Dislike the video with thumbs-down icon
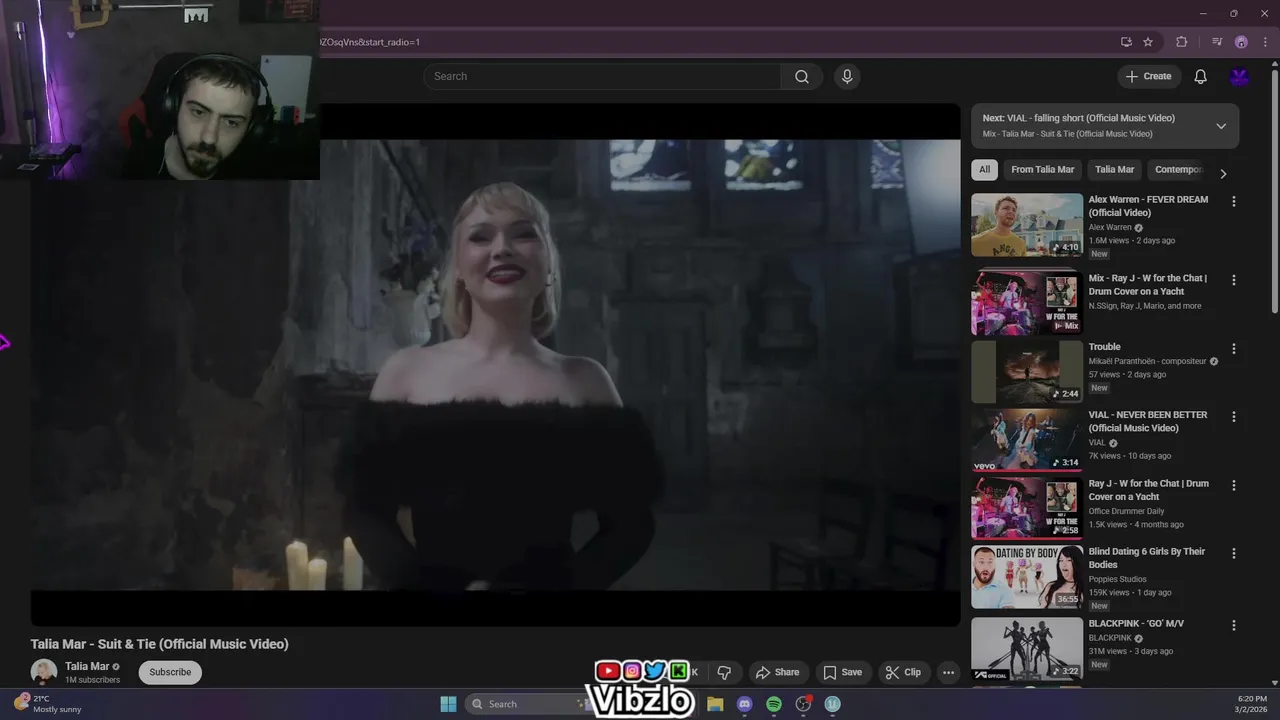Screen dimensions: 1280x720 724,673
